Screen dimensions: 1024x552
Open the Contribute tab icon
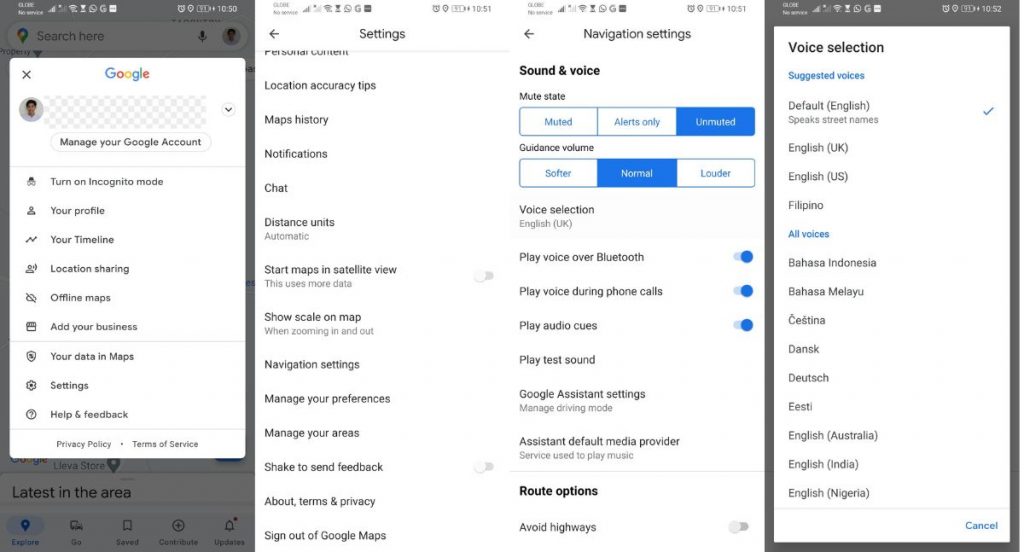coord(178,525)
